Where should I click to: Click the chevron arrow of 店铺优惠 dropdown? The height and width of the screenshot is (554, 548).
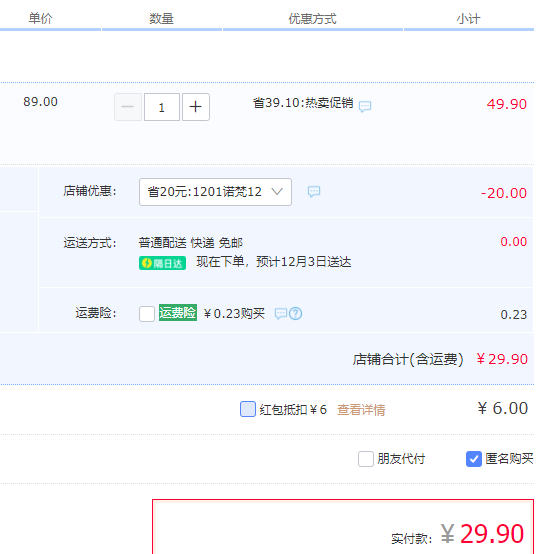point(277,191)
